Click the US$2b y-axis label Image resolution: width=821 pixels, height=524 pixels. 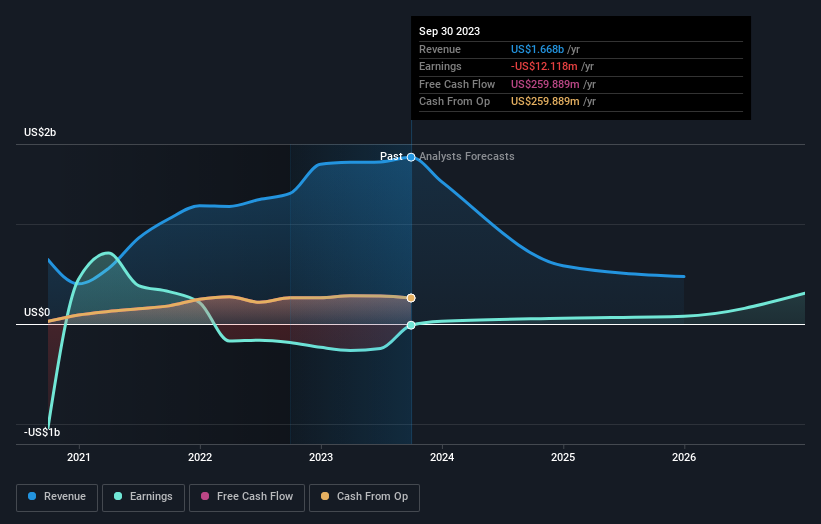[40, 132]
